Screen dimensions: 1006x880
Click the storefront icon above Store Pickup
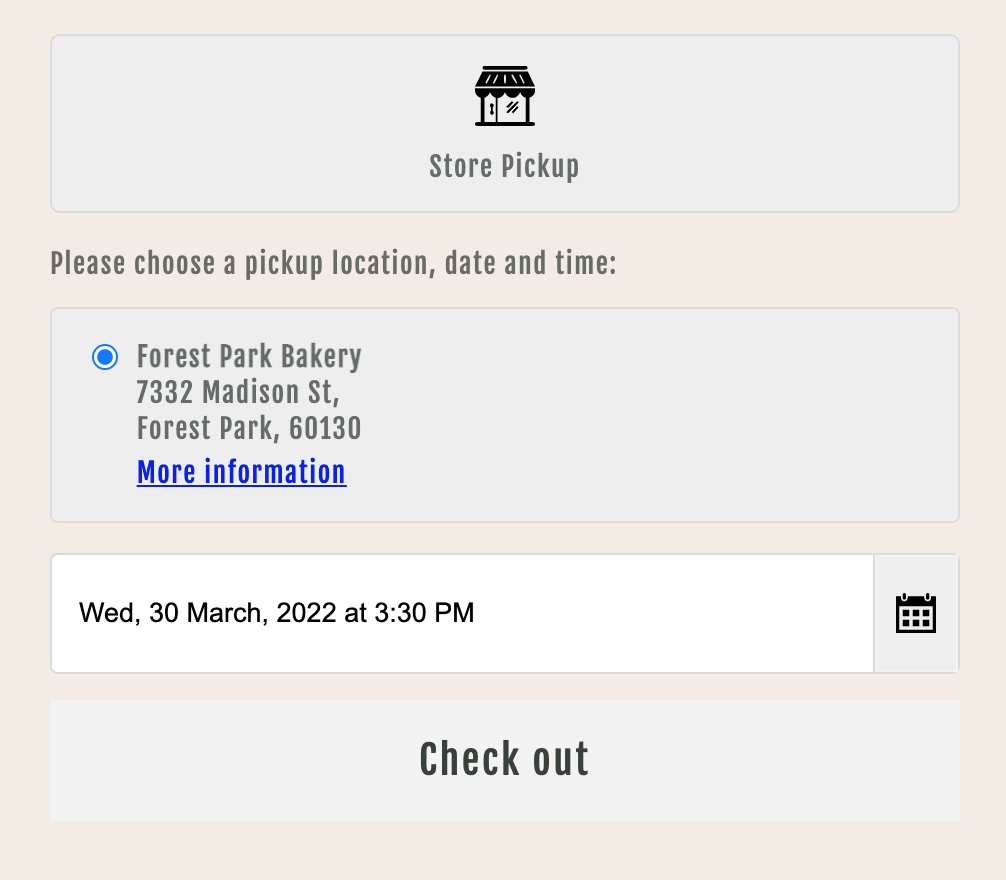point(505,96)
